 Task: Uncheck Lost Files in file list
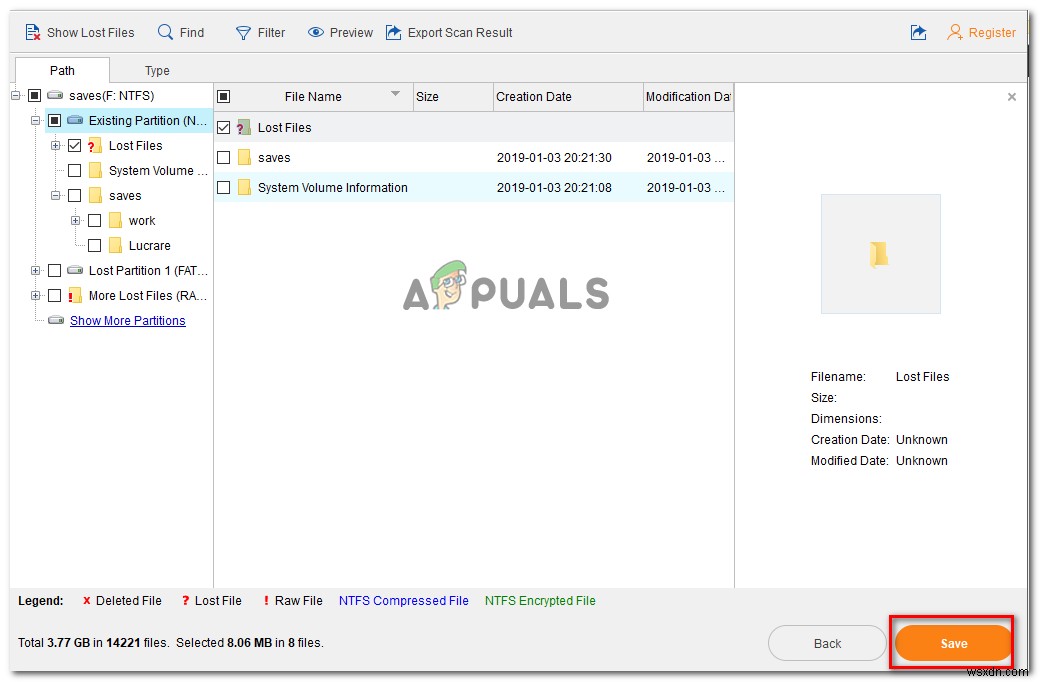click(224, 127)
